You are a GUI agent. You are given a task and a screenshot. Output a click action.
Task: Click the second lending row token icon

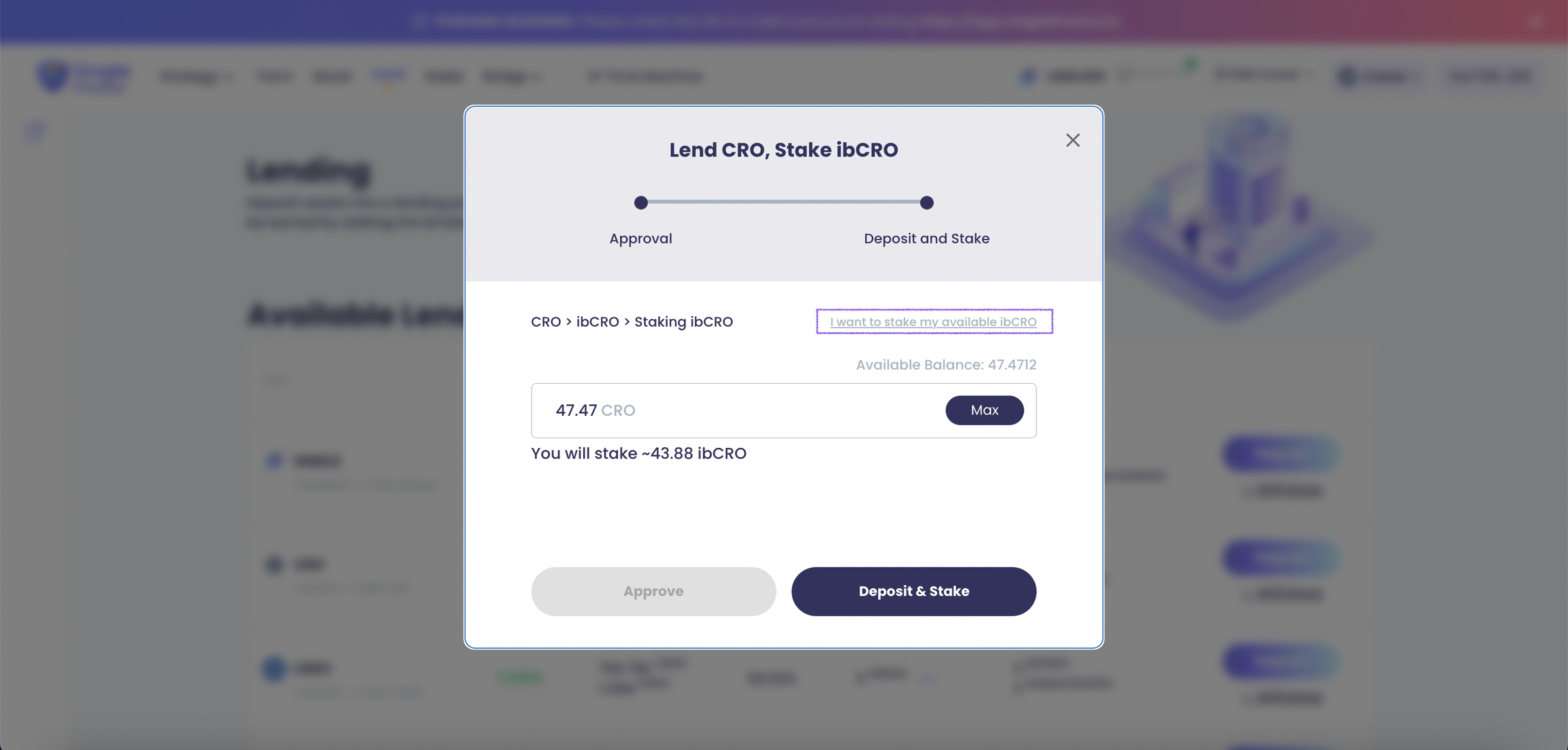274,565
